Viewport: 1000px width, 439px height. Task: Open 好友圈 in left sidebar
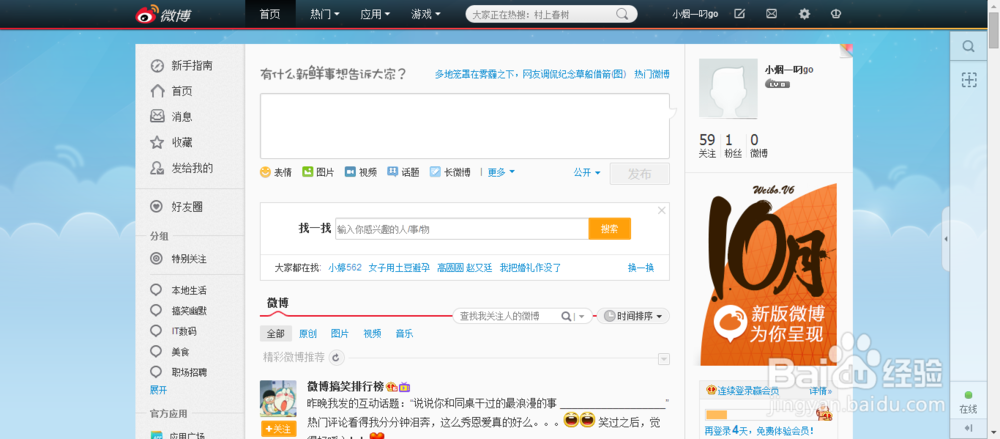(x=176, y=207)
